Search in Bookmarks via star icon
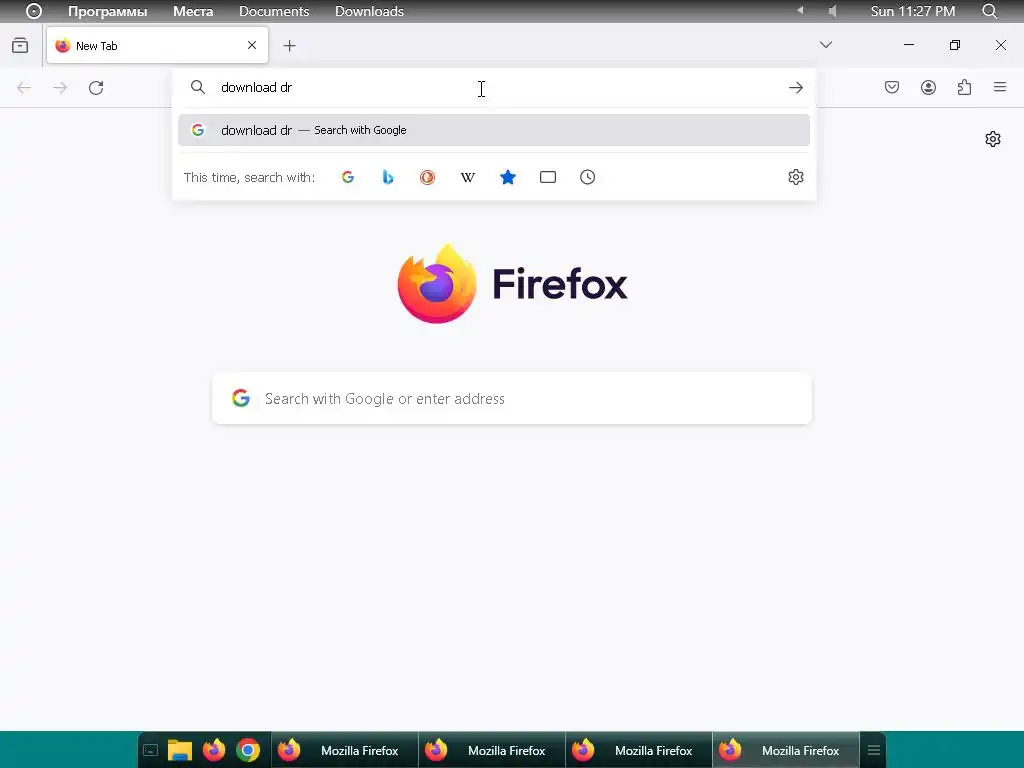The width and height of the screenshot is (1024, 768). (507, 177)
